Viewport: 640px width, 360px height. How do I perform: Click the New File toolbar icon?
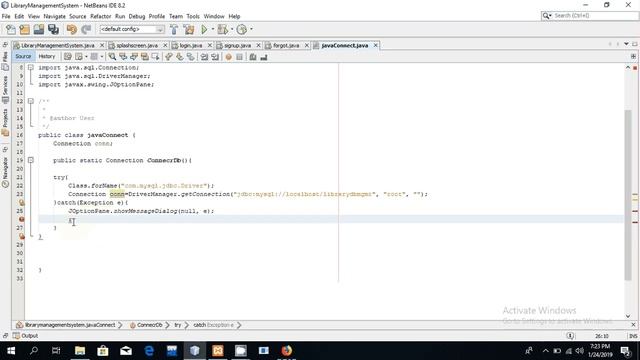(x=11, y=29)
